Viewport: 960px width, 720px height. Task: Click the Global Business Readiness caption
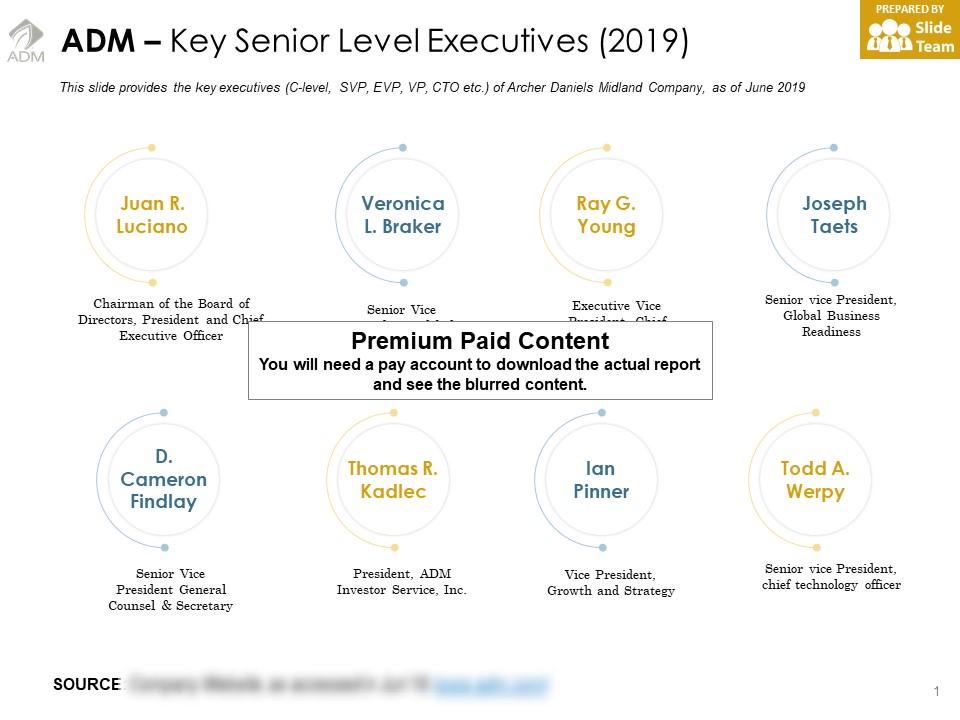click(x=831, y=316)
